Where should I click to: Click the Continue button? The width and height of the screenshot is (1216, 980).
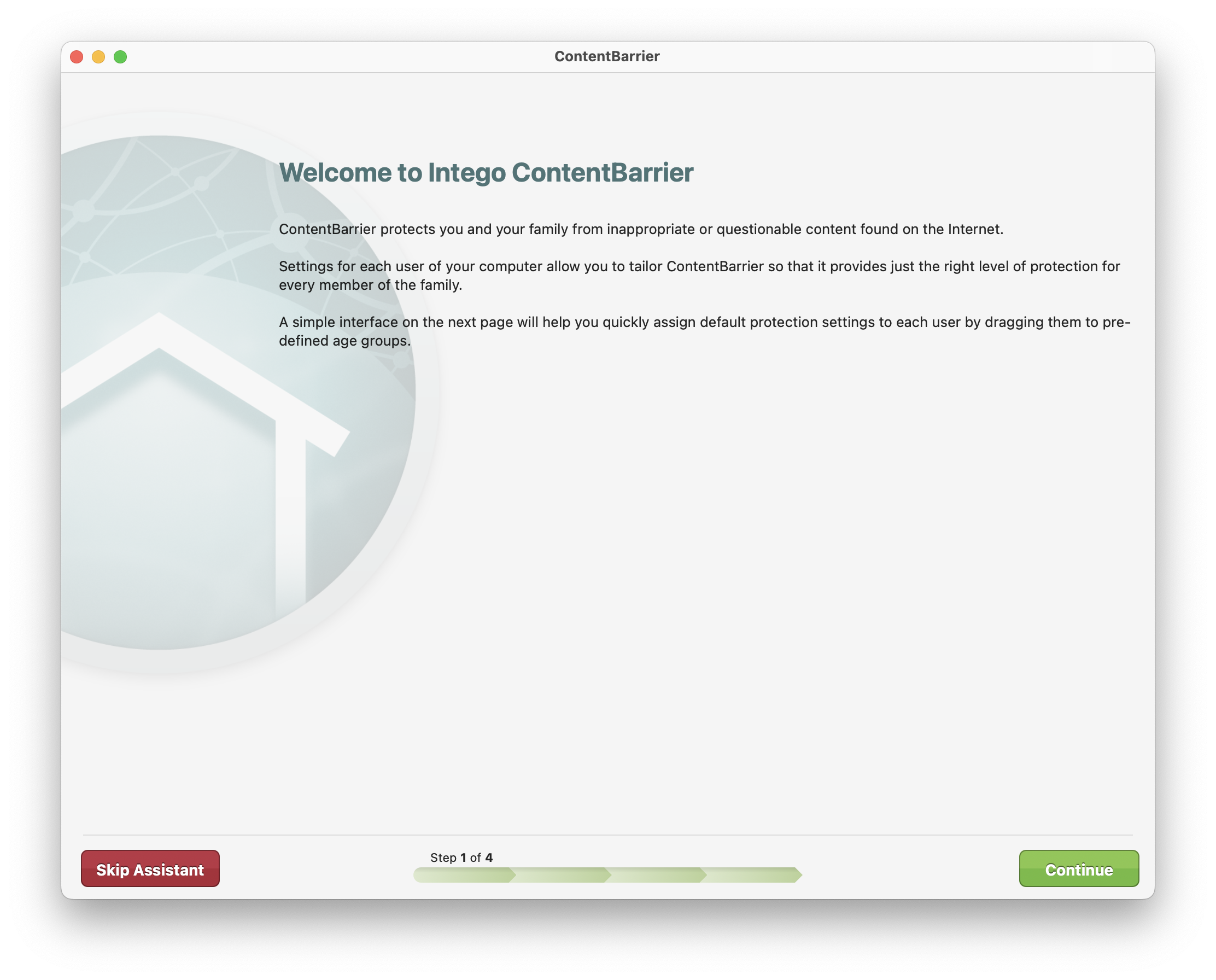pyautogui.click(x=1078, y=868)
